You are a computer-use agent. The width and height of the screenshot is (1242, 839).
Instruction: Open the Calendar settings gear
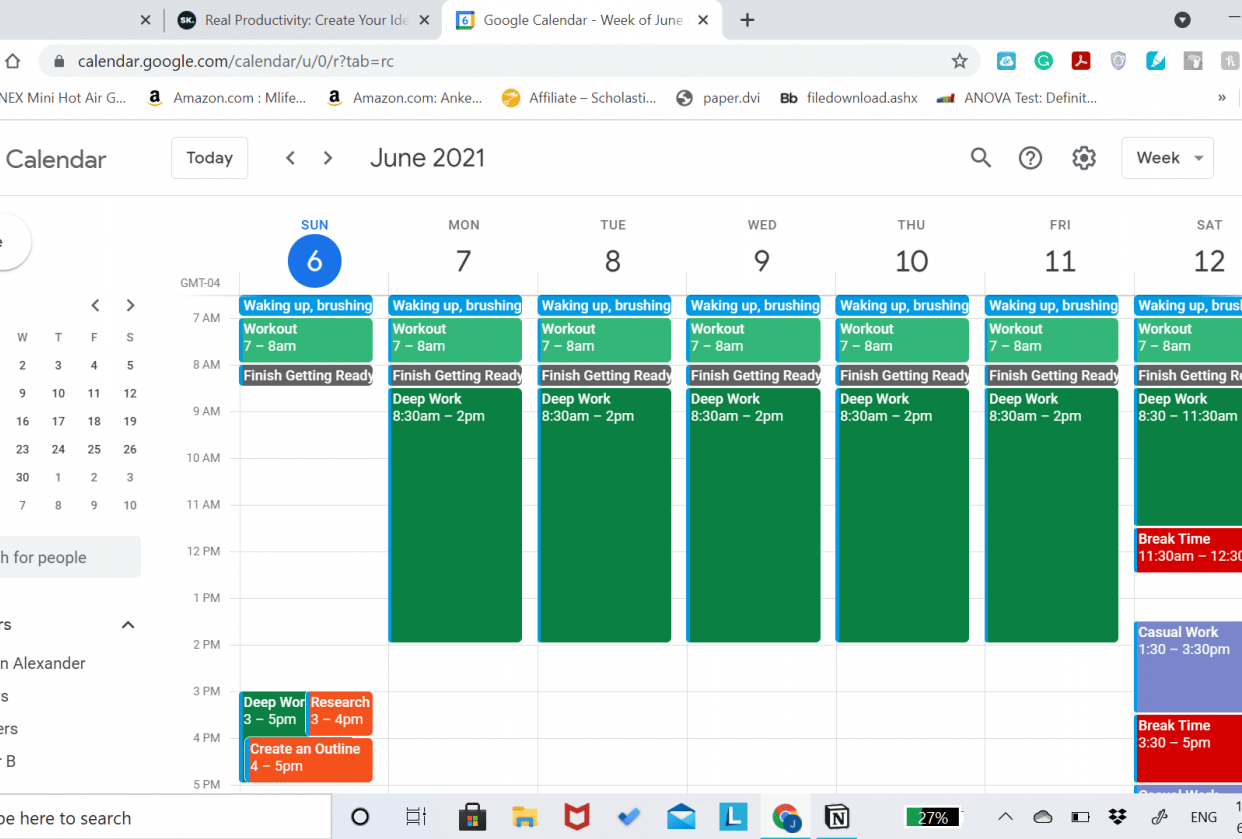point(1084,157)
